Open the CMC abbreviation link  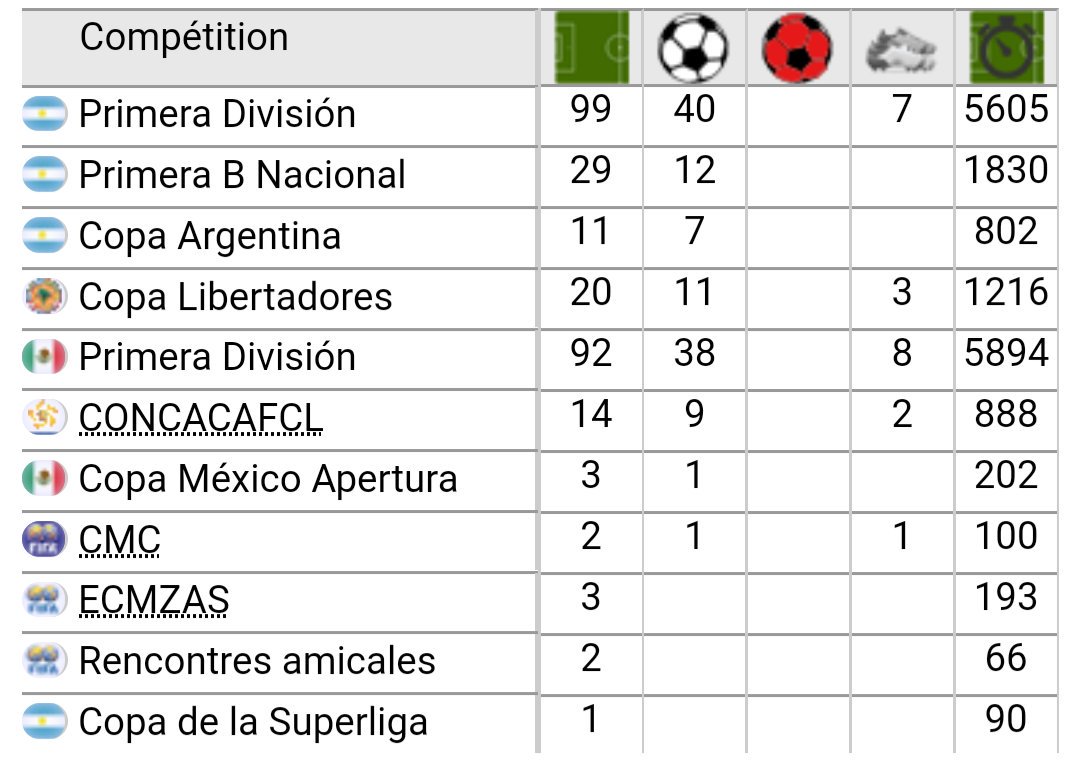tap(120, 539)
